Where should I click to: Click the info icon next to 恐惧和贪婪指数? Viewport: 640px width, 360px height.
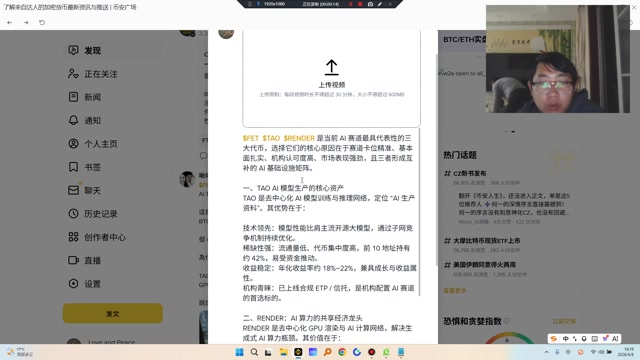point(507,321)
